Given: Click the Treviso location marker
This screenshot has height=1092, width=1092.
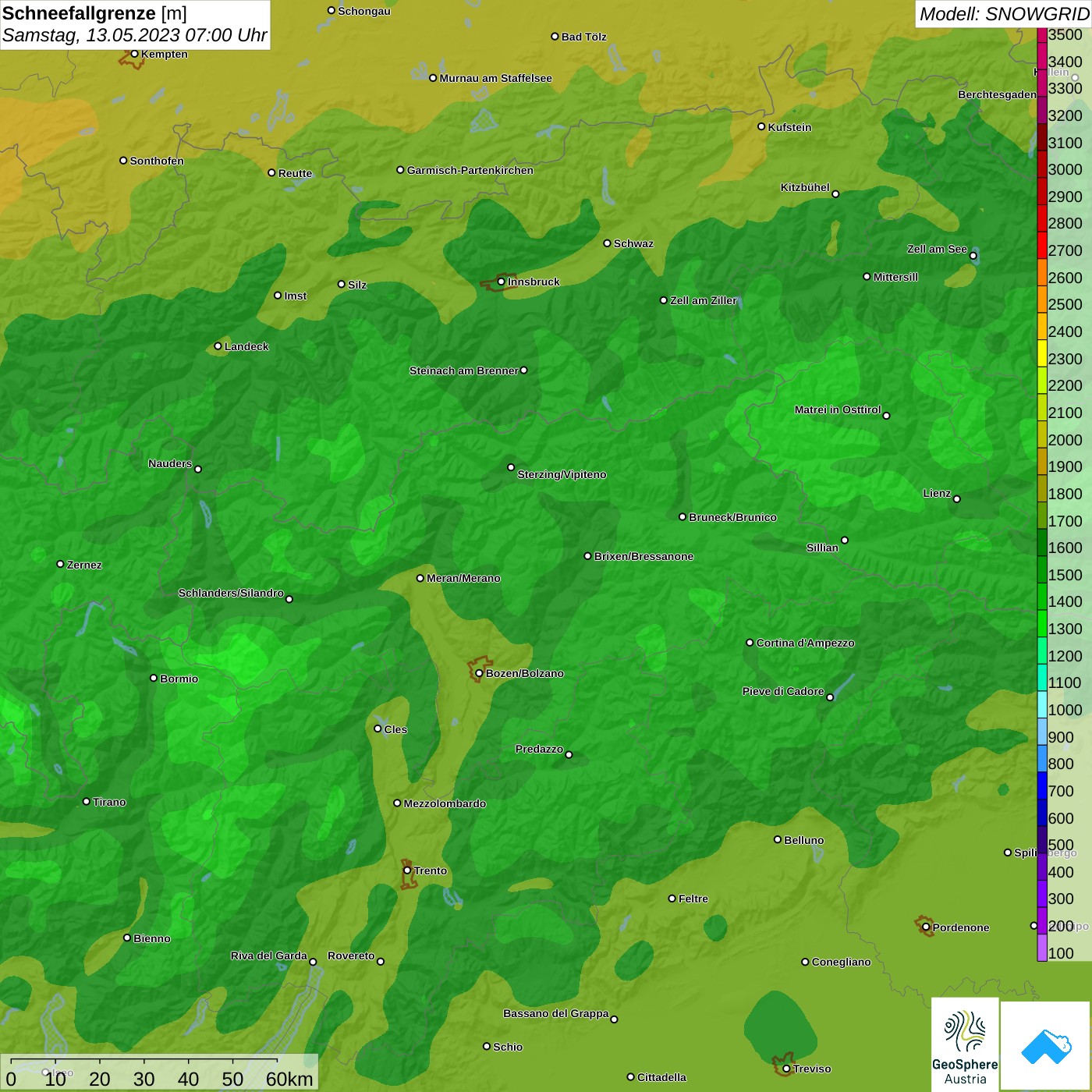Looking at the screenshot, I should 786,1069.
